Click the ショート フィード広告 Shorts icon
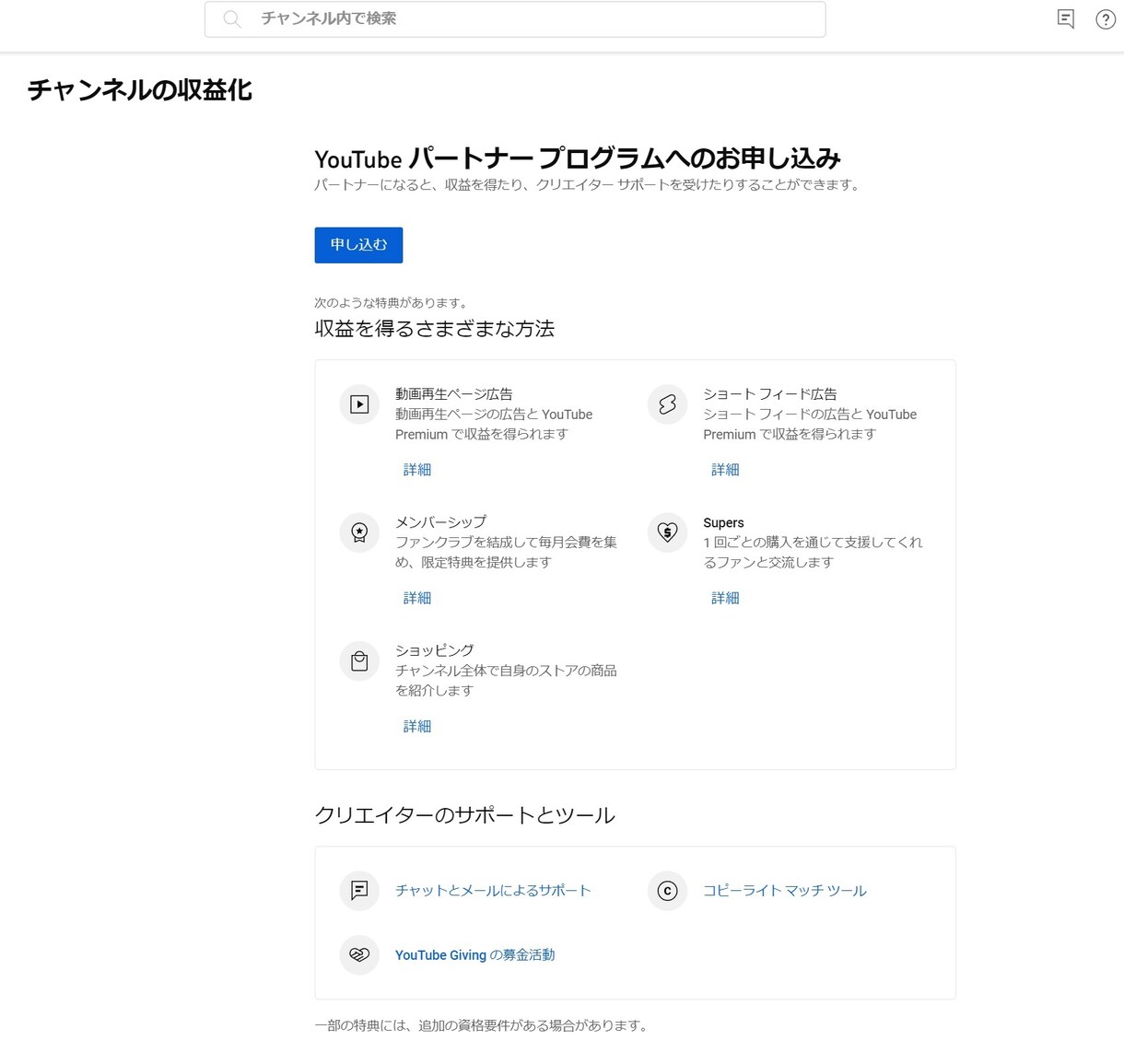The width and height of the screenshot is (1124, 1064). pos(667,404)
